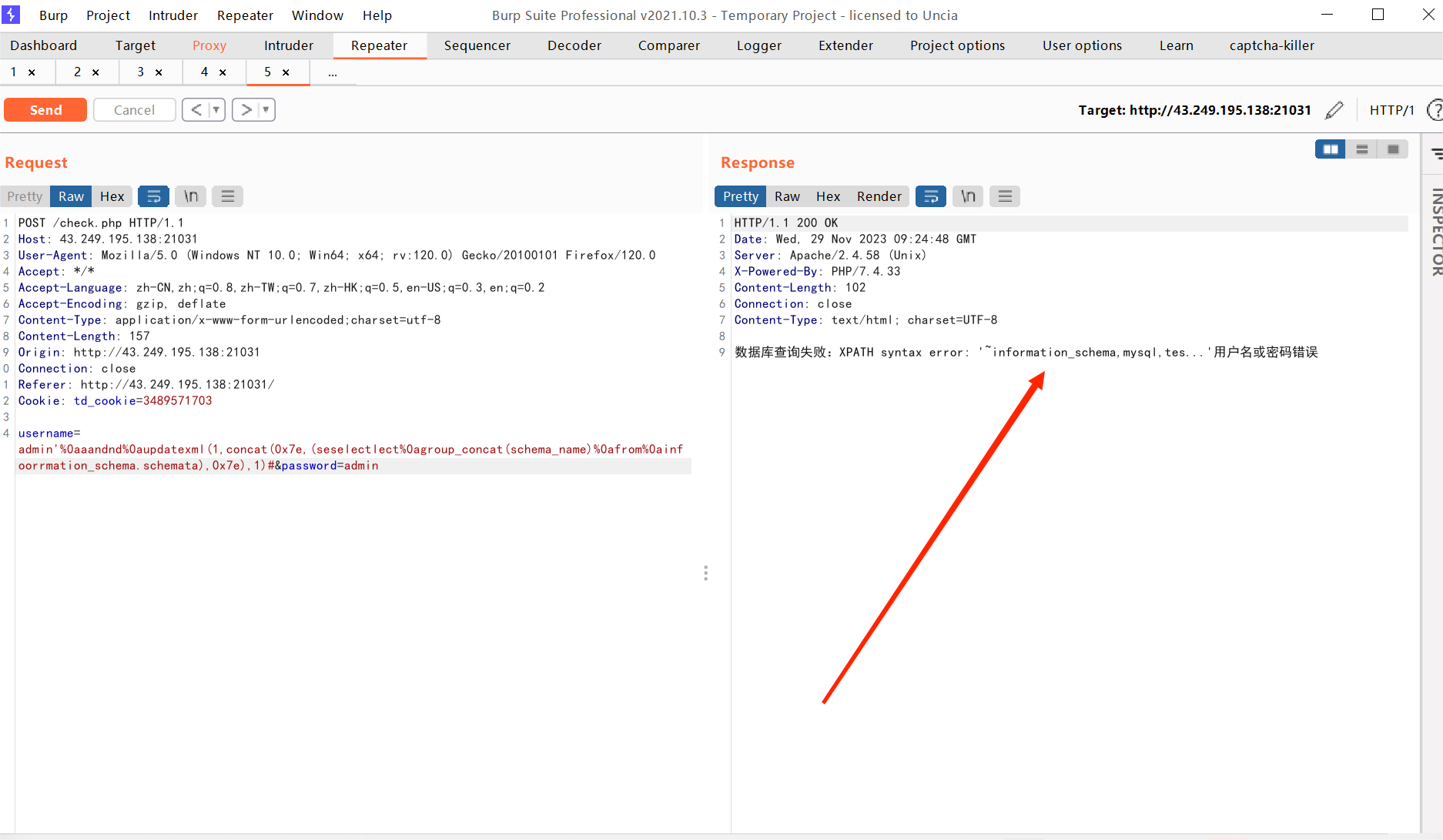Click the 'Content-Length: 102' response header
The image size is (1443, 840).
pos(800,287)
